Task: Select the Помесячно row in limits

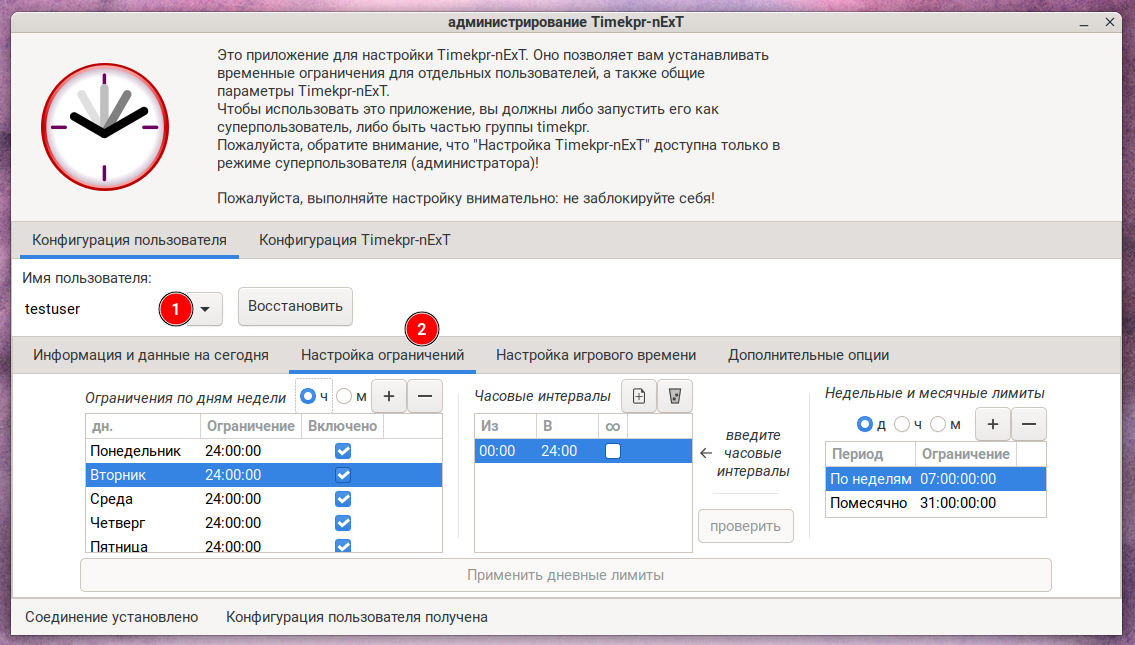Action: (x=868, y=503)
